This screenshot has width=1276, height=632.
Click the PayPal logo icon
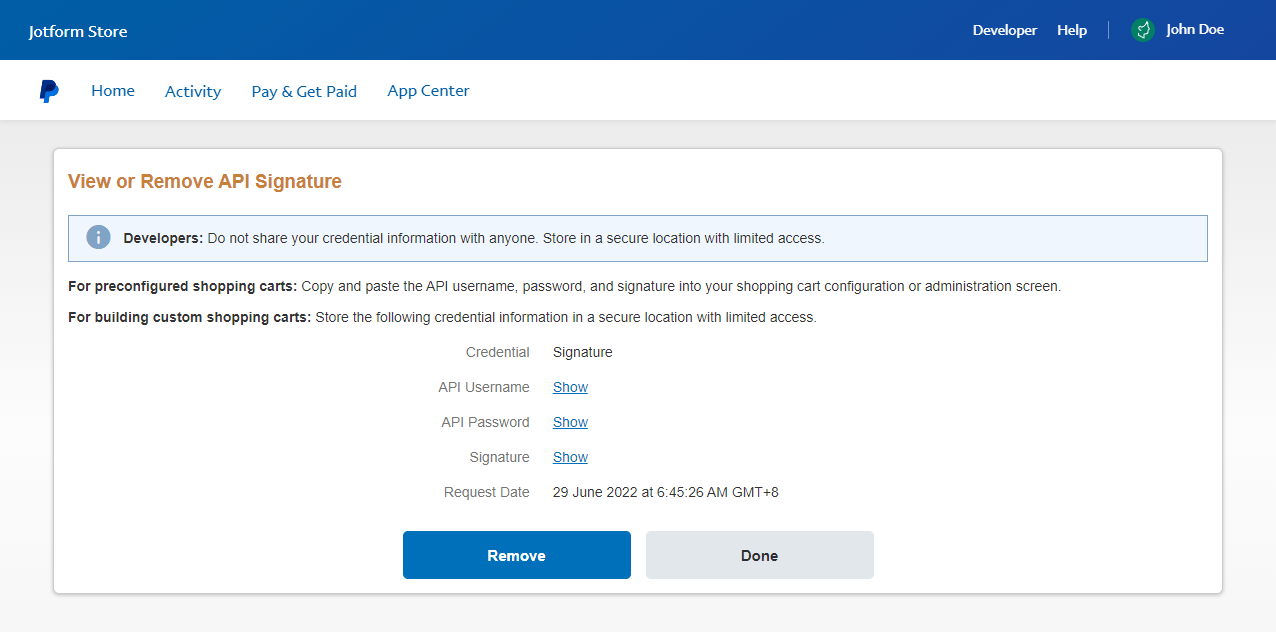49,91
